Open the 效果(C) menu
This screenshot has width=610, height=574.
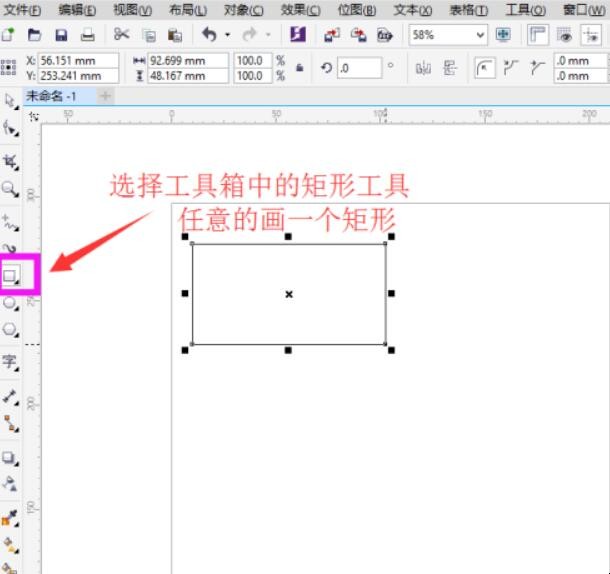(x=300, y=9)
